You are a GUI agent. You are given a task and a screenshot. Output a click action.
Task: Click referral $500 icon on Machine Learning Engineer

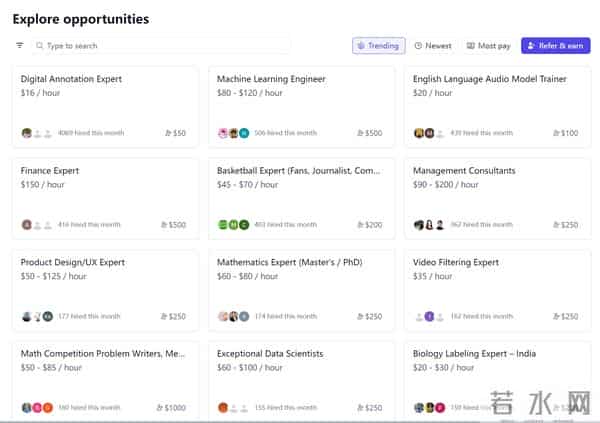[x=361, y=133]
